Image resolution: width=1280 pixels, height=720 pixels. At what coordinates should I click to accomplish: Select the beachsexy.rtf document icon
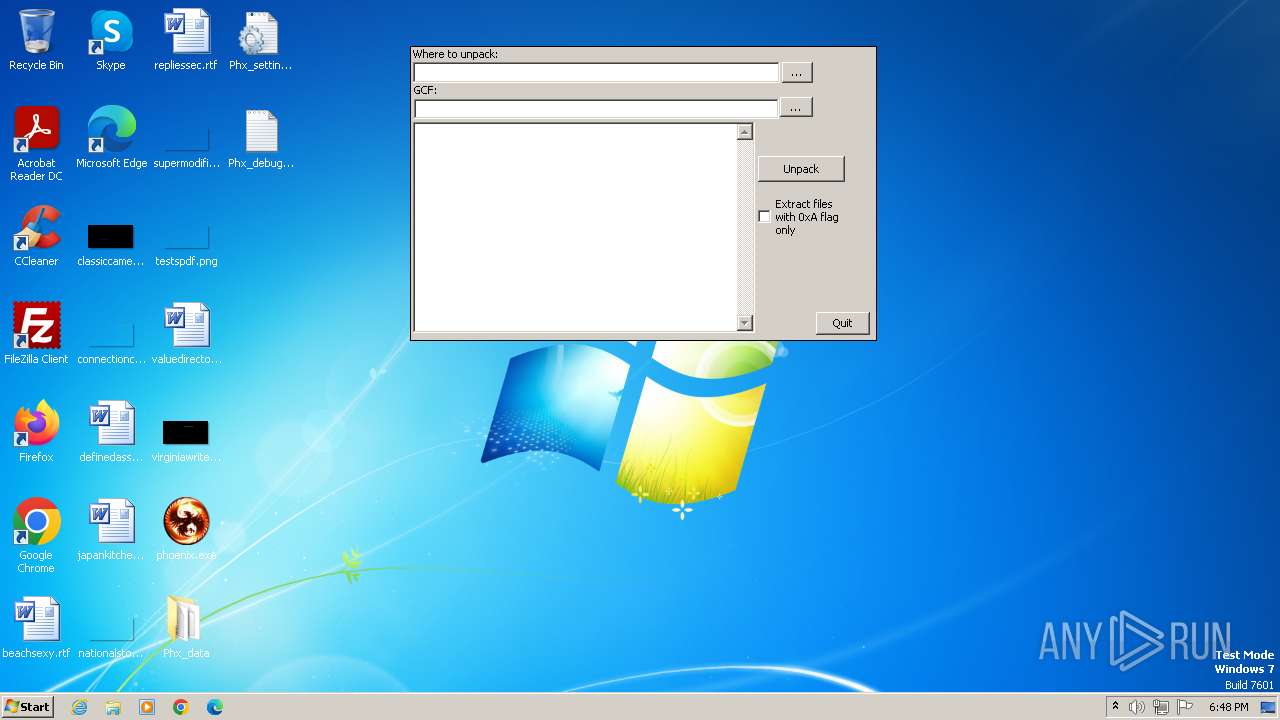pos(36,628)
